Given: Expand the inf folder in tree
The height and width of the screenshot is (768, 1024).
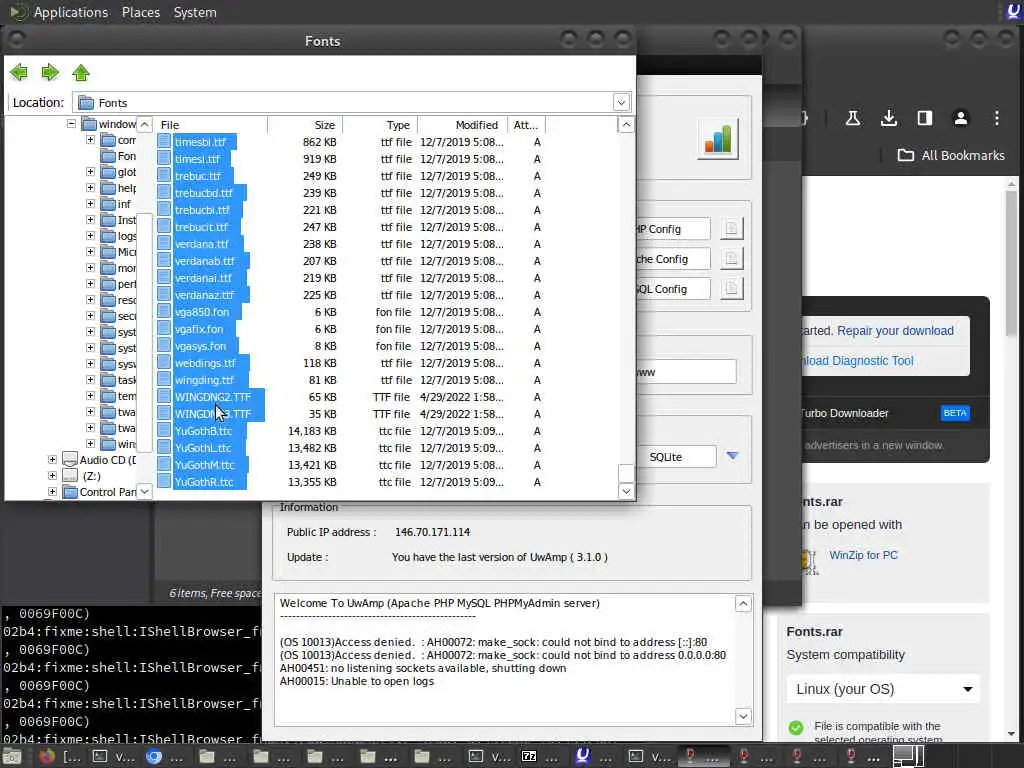Looking at the screenshot, I should click(x=90, y=204).
